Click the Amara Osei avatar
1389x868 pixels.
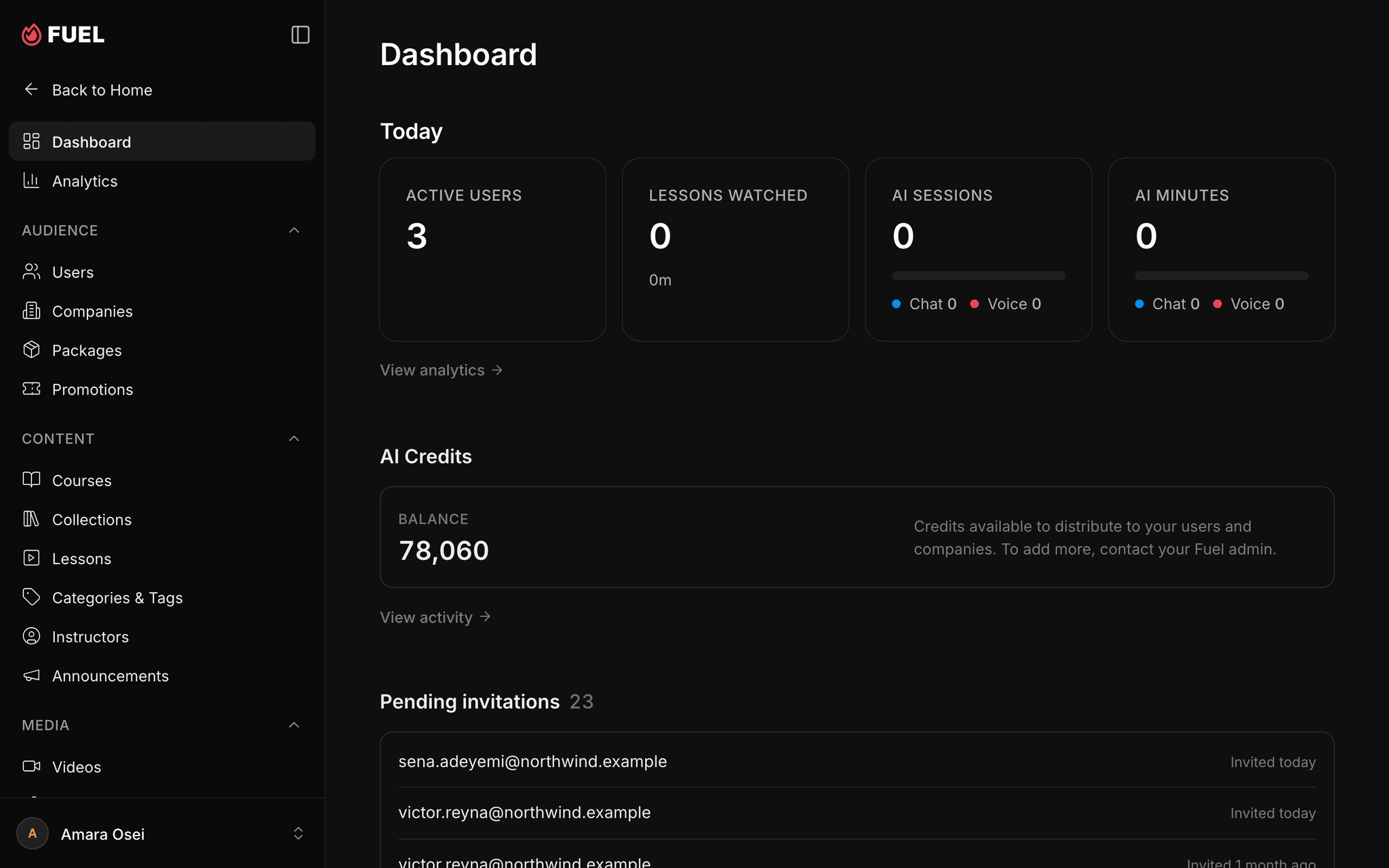point(33,833)
